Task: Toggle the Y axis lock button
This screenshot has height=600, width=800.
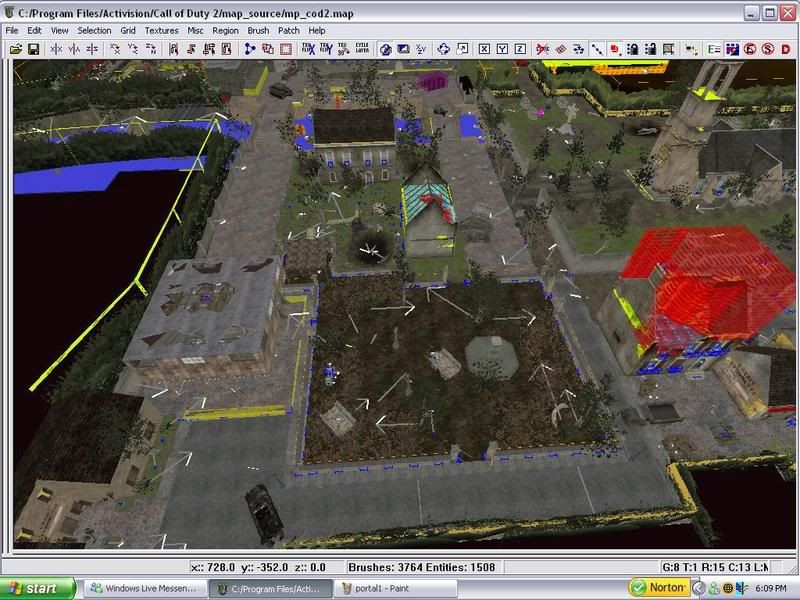Action: 503,48
